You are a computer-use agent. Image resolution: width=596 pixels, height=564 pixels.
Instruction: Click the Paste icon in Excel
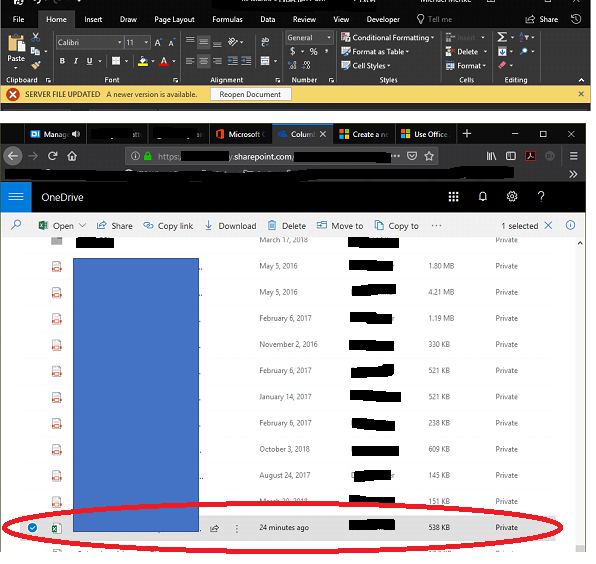tap(16, 43)
